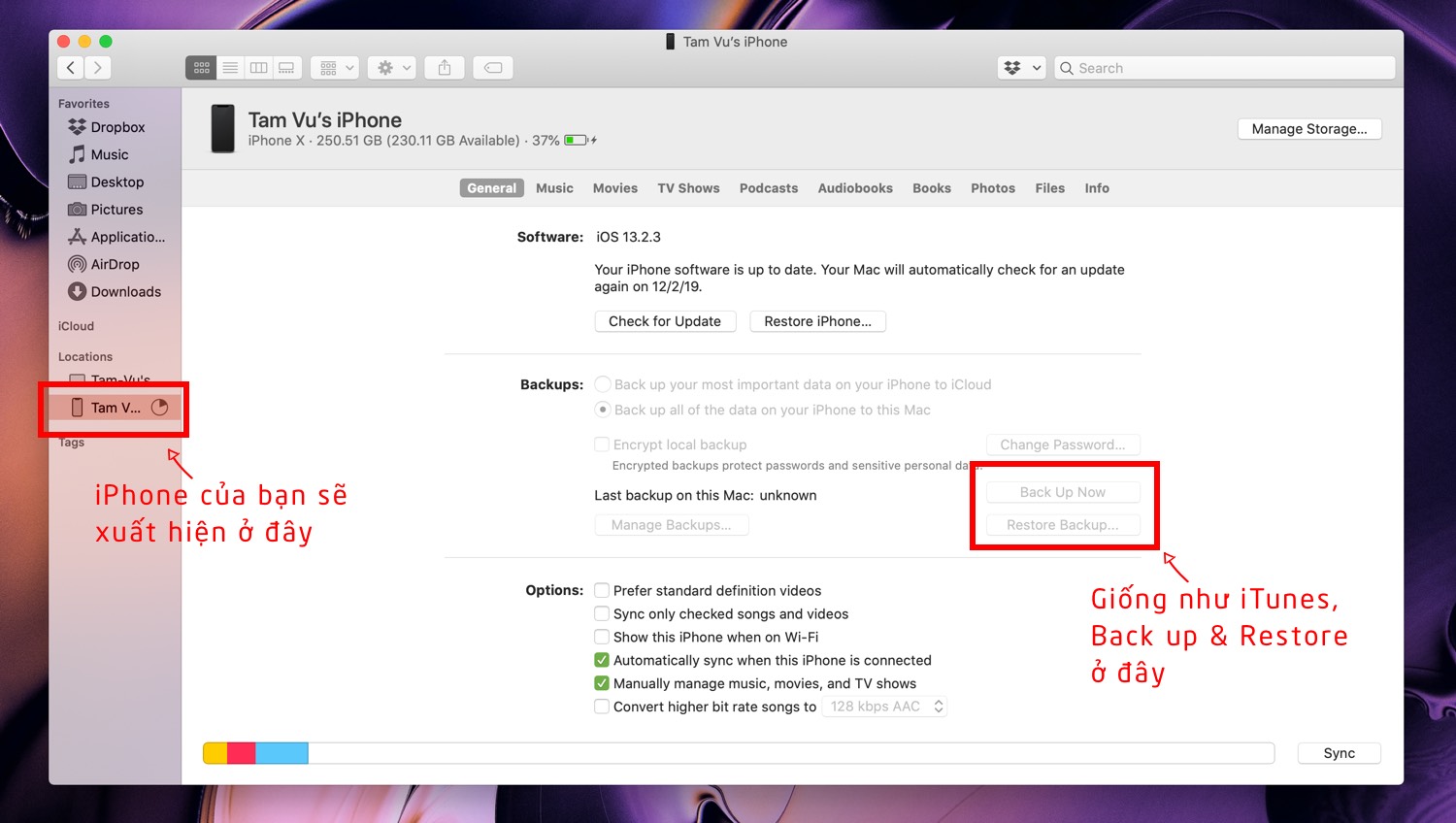The width and height of the screenshot is (1456, 823).
Task: Open Pictures in the sidebar
Action: (115, 210)
